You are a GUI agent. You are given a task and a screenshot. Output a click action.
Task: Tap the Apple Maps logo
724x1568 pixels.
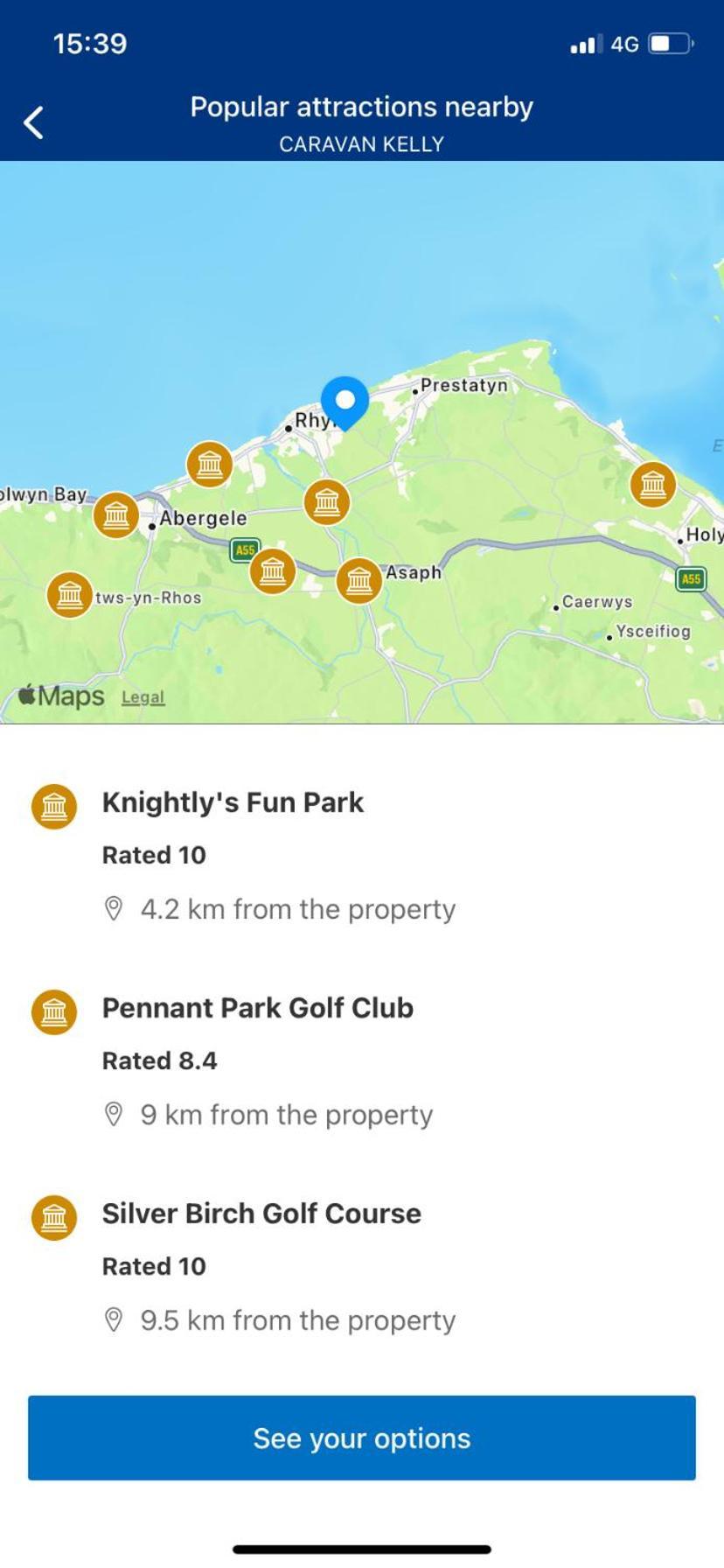click(x=61, y=696)
